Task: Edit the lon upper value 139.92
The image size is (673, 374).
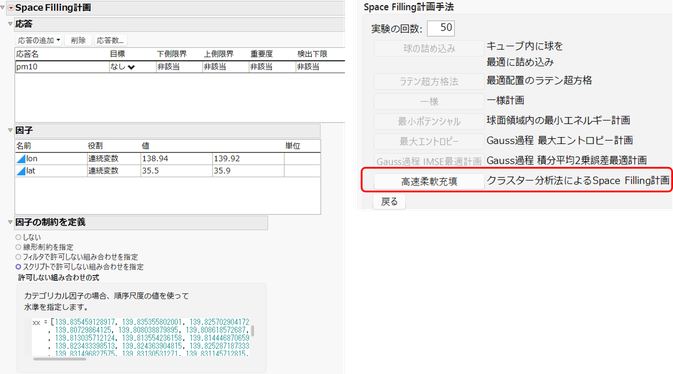Action: pos(248,159)
